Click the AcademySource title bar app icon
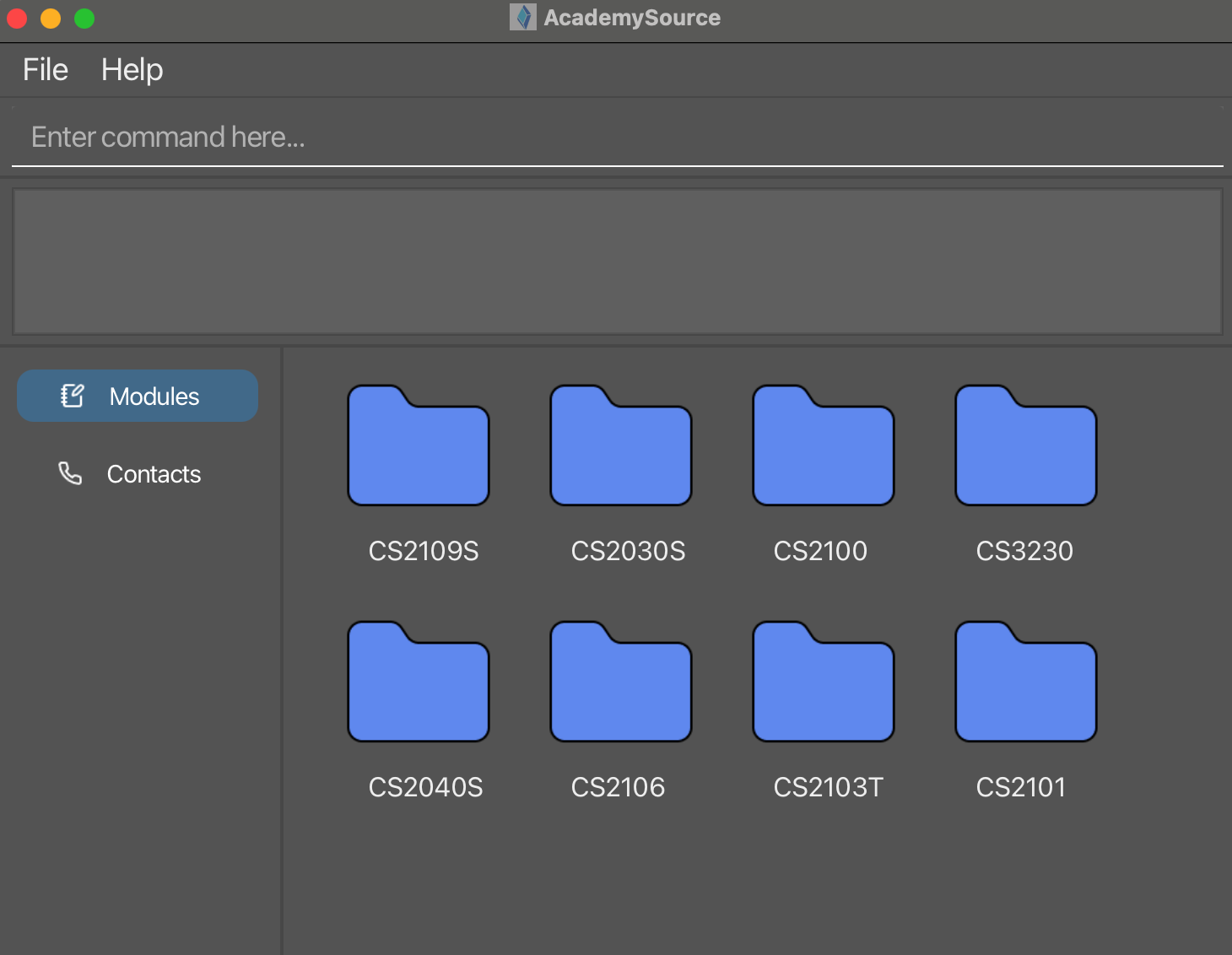The height and width of the screenshot is (955, 1232). click(x=523, y=18)
